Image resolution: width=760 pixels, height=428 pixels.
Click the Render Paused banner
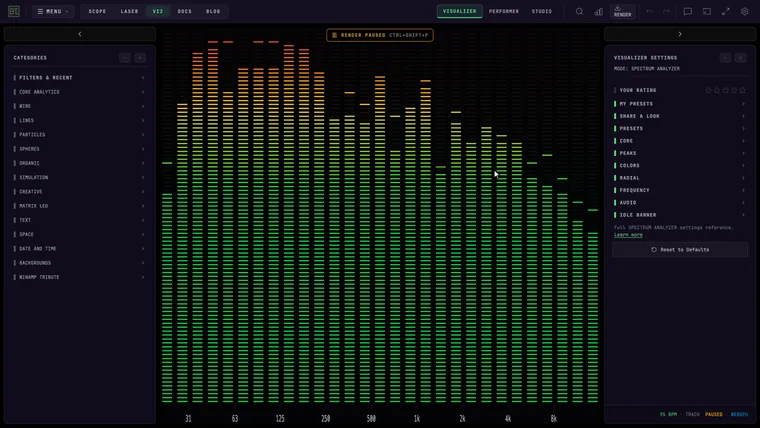[x=380, y=35]
